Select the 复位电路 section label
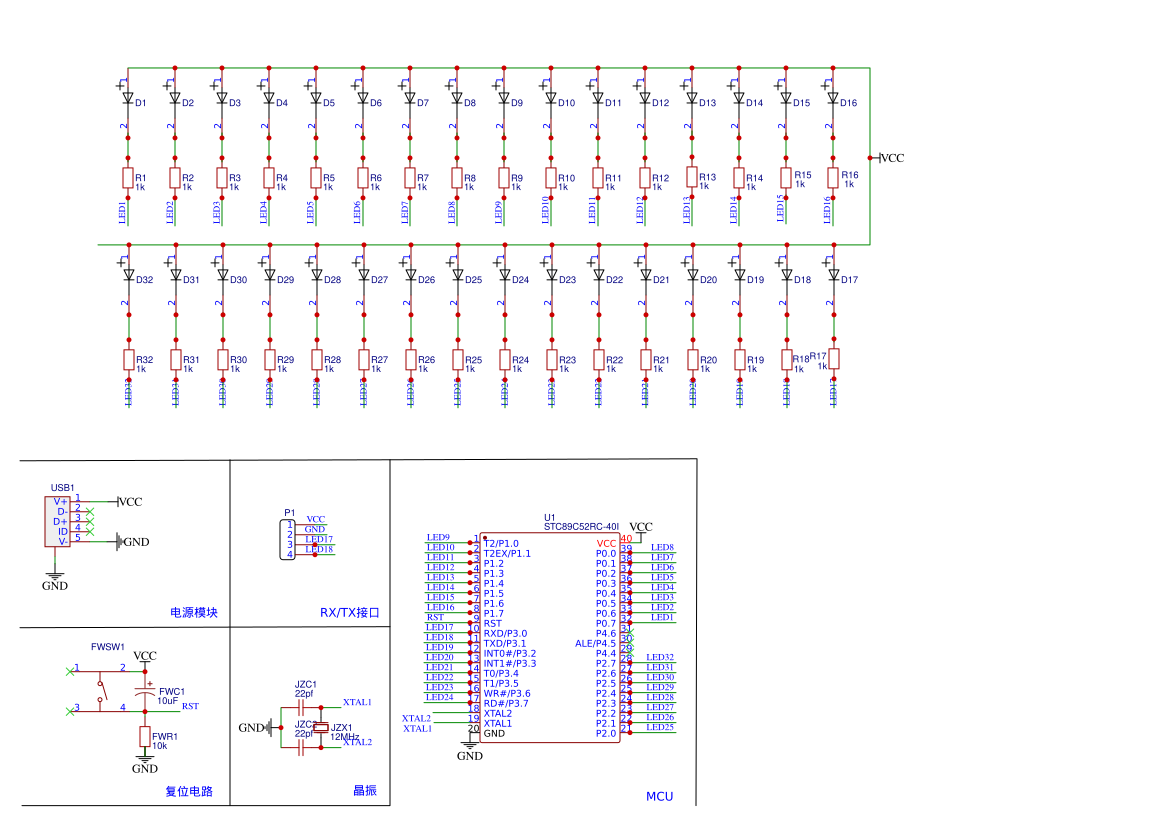This screenshot has width=1169, height=827. point(189,791)
